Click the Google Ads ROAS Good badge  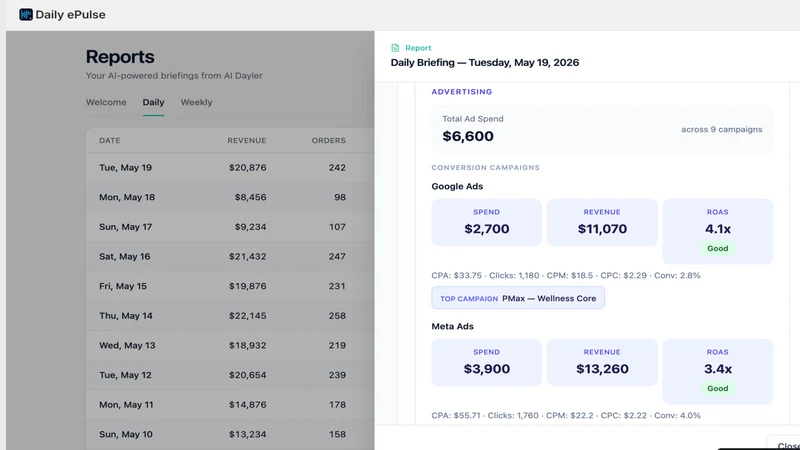point(717,248)
